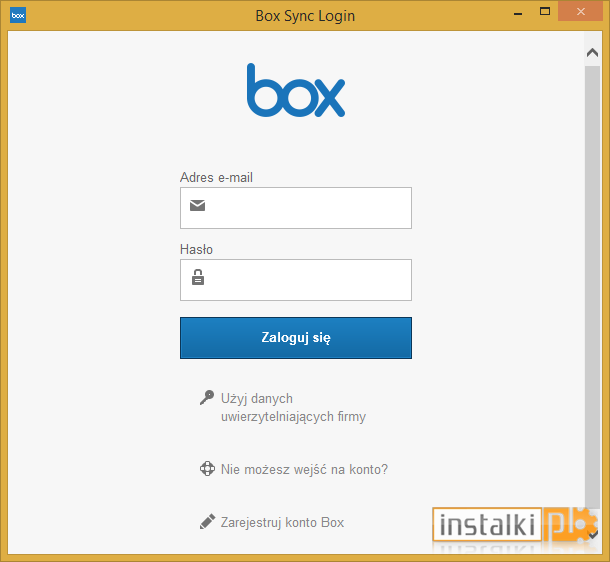Click the lifebuoy icon beside account help
Image resolution: width=610 pixels, height=562 pixels.
point(207,469)
